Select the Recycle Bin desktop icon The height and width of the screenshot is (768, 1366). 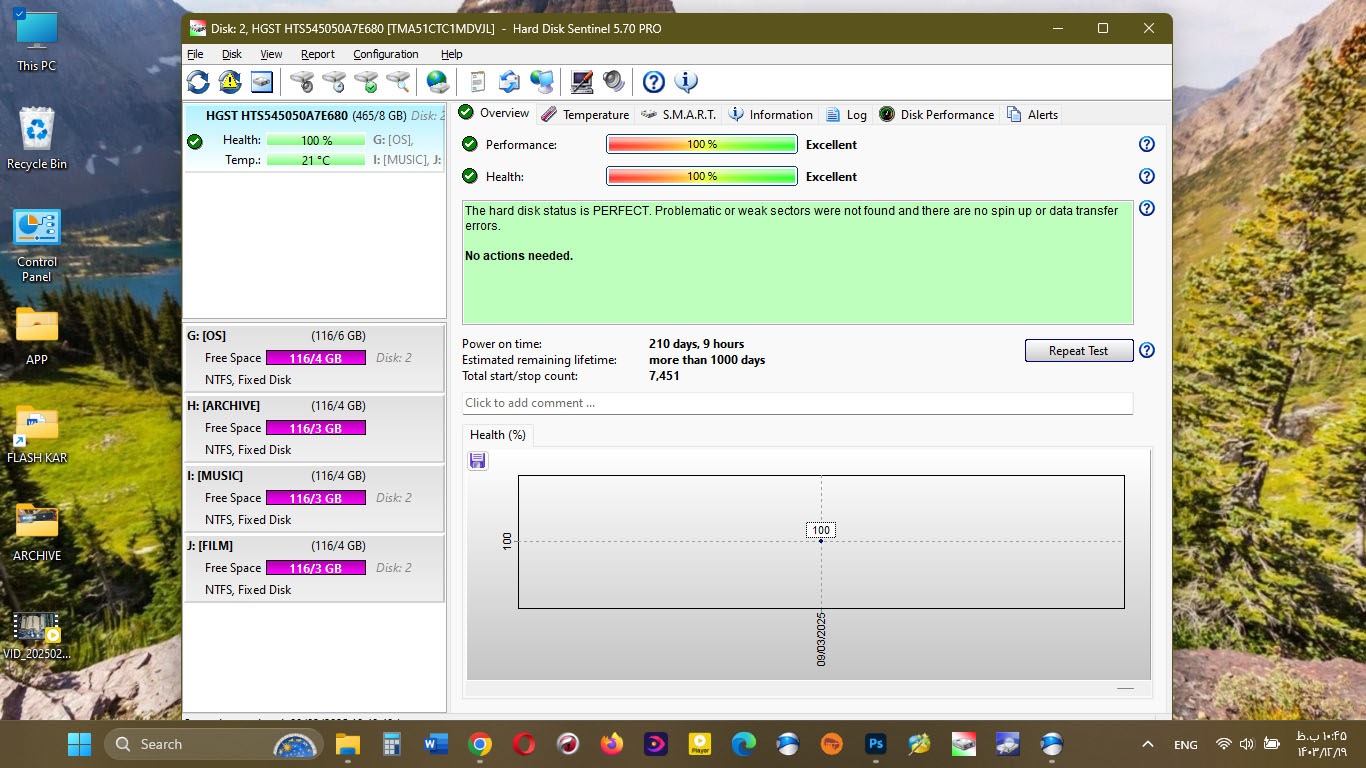37,140
